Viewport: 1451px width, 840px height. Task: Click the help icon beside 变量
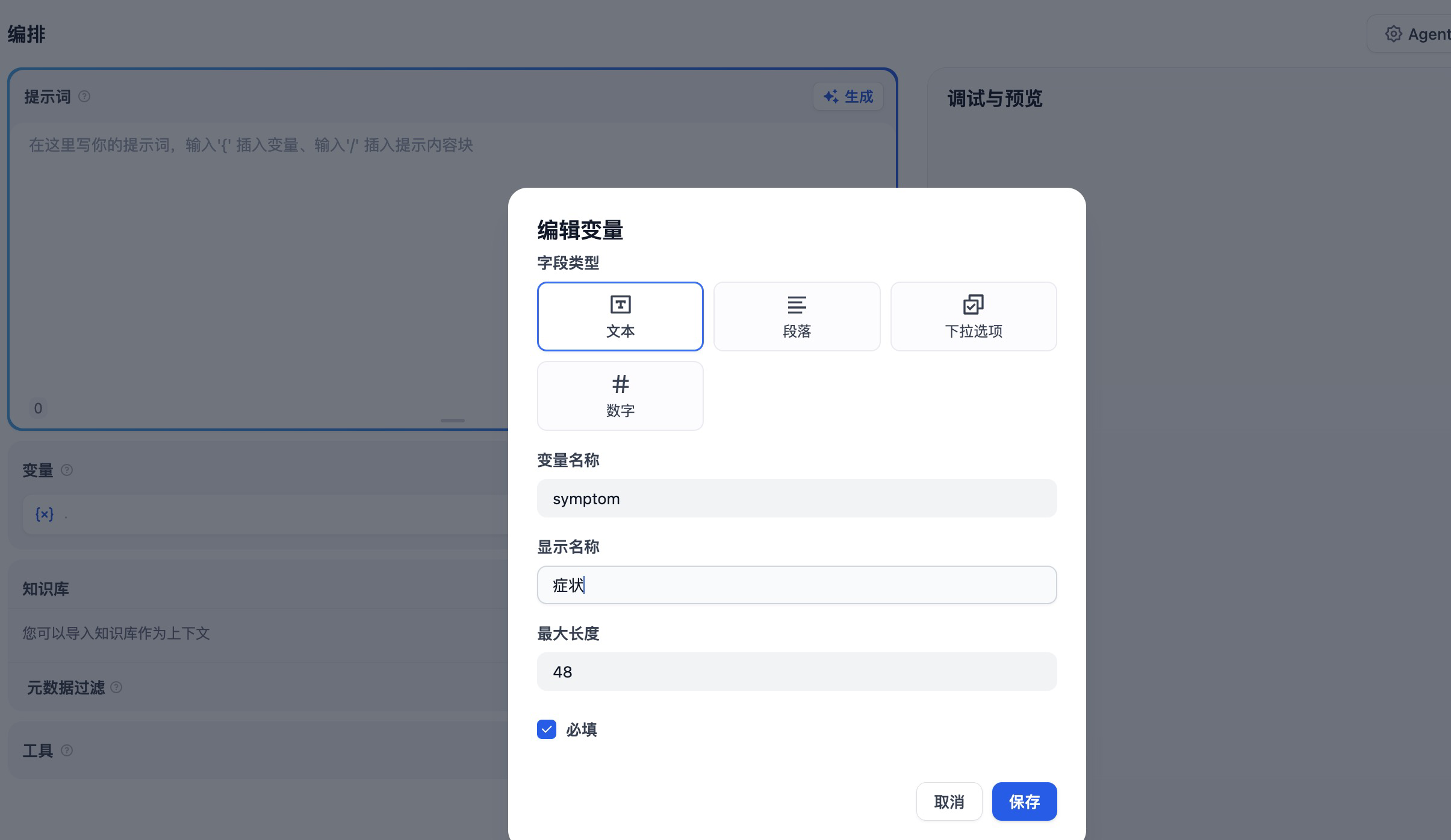67,471
